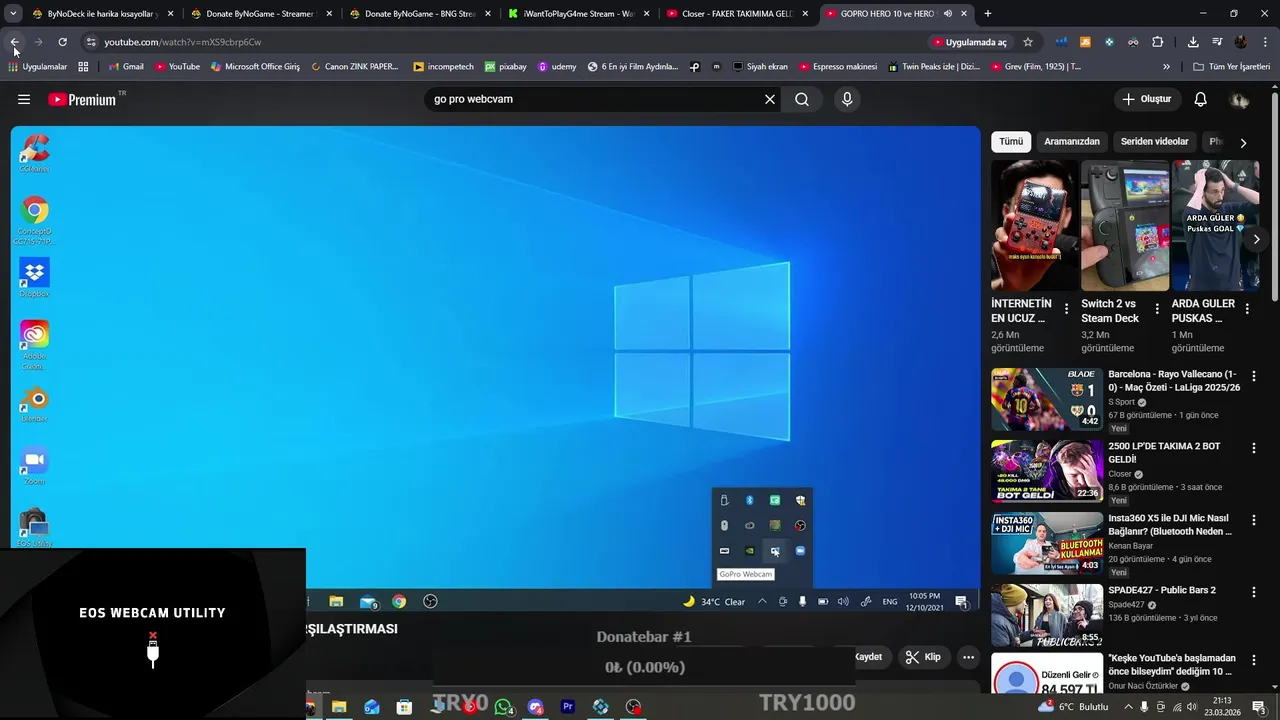1280x720 pixels.
Task: Open Premiere Pro from Windows taskbar
Action: pos(568,707)
